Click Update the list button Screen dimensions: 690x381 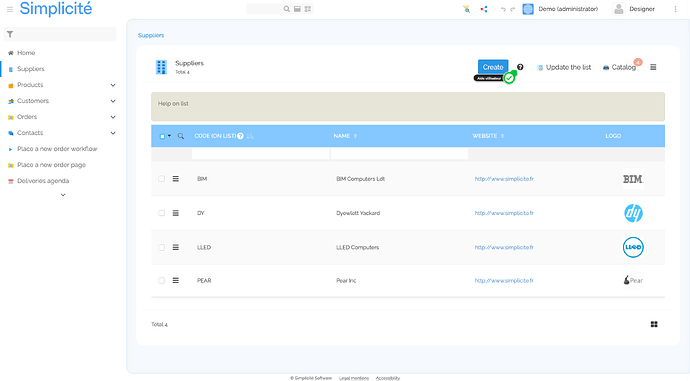coord(564,67)
